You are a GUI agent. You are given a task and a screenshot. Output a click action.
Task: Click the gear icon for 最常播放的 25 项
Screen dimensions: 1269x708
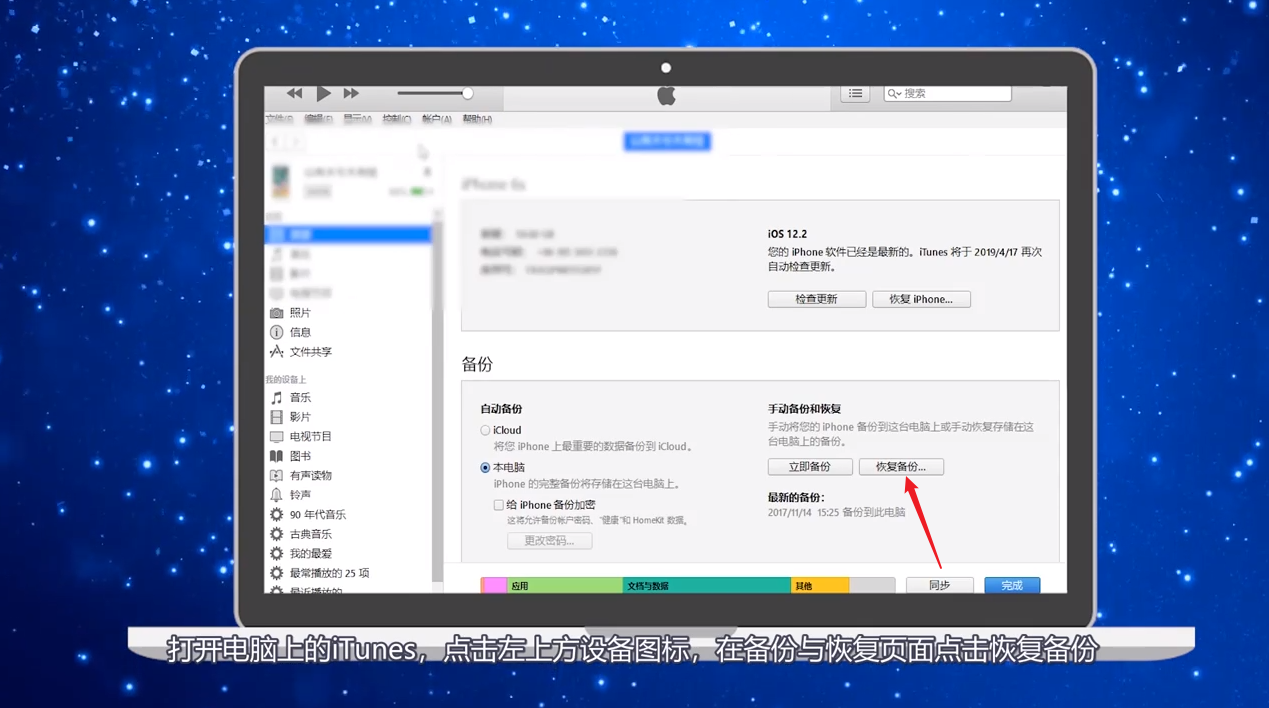(x=277, y=573)
